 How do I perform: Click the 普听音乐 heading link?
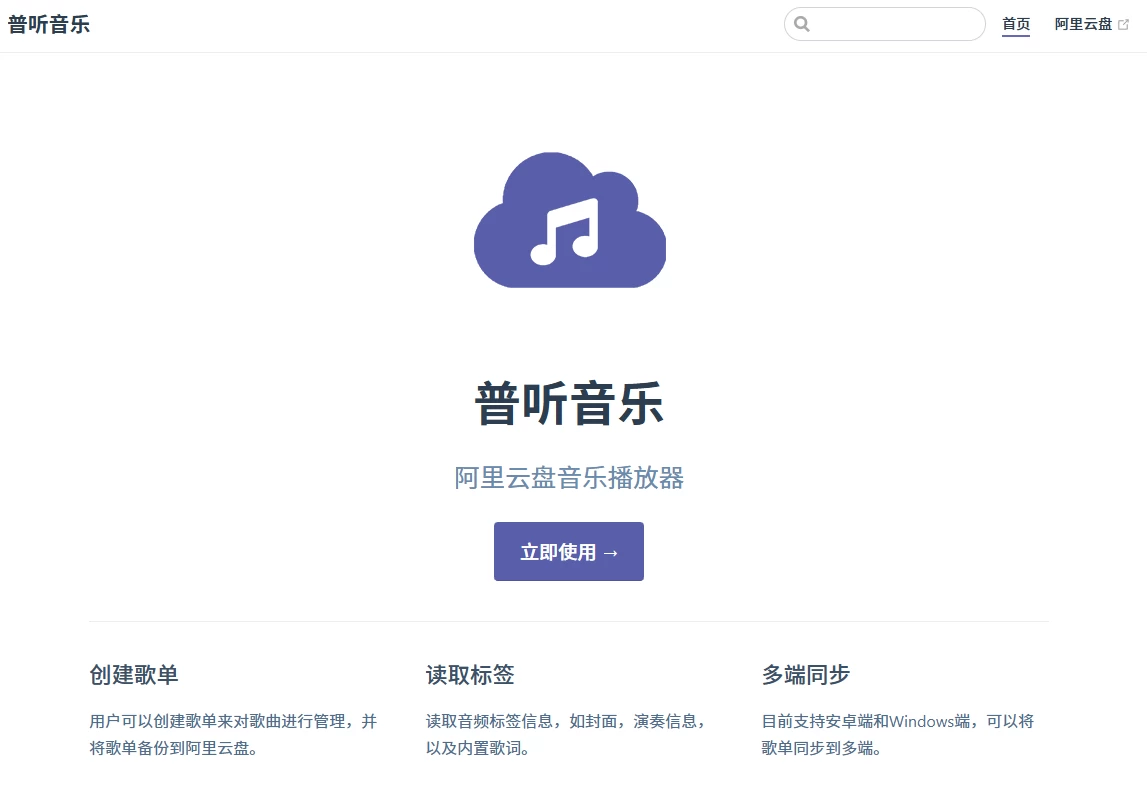coord(568,404)
